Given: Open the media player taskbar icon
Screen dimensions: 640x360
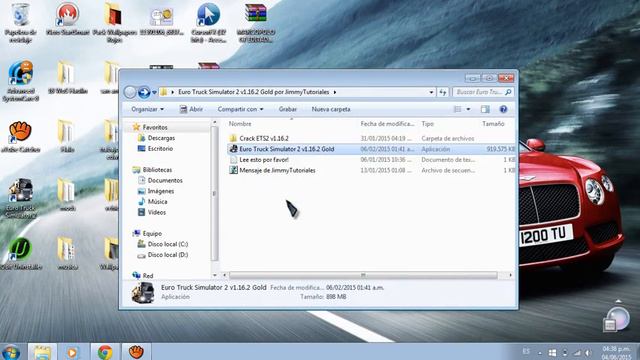Looking at the screenshot, I should point(73,352).
